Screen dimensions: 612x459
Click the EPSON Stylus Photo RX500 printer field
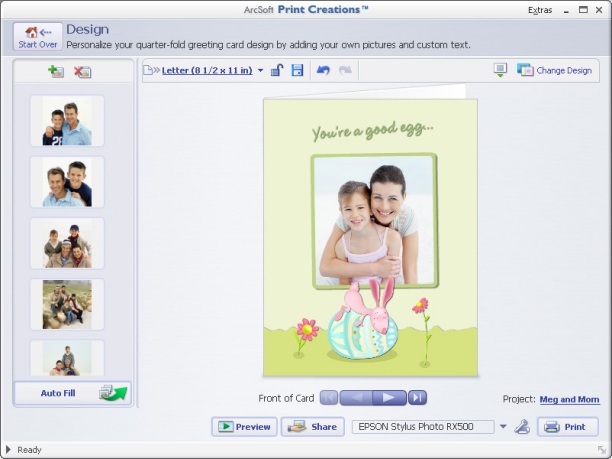(x=423, y=427)
